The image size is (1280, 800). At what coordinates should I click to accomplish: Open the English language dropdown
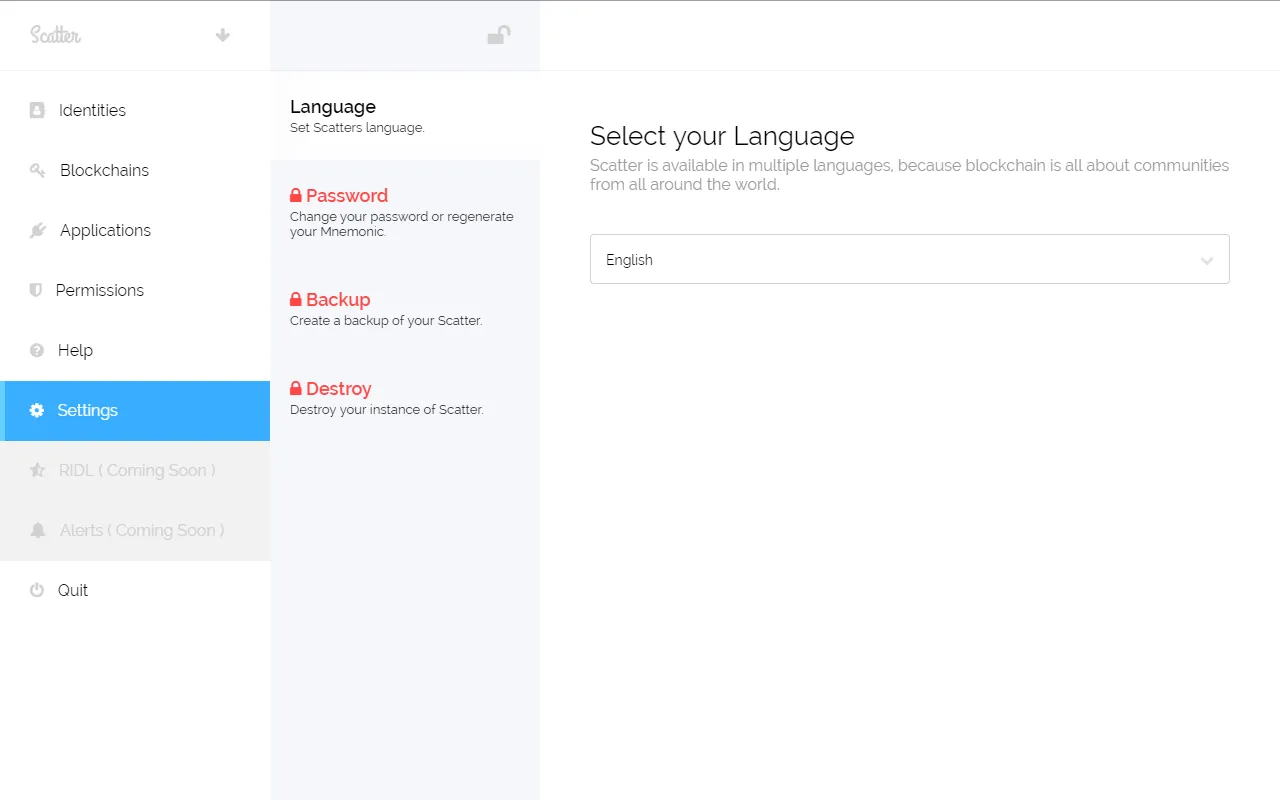909,259
